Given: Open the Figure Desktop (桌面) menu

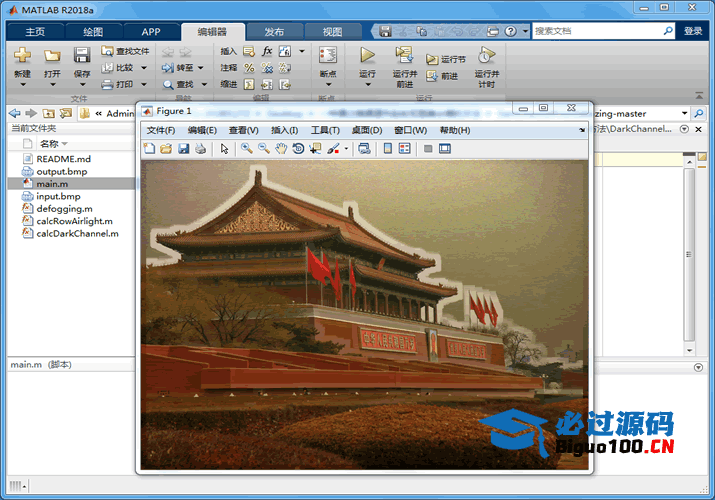Looking at the screenshot, I should [x=367, y=130].
